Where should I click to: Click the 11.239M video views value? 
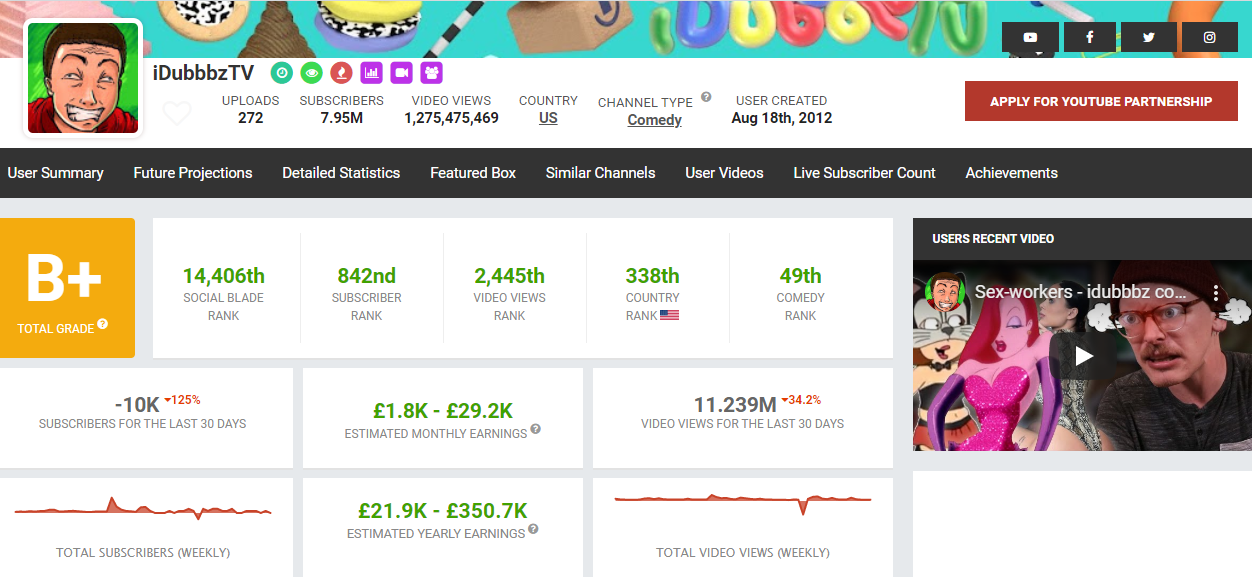pyautogui.click(x=735, y=405)
